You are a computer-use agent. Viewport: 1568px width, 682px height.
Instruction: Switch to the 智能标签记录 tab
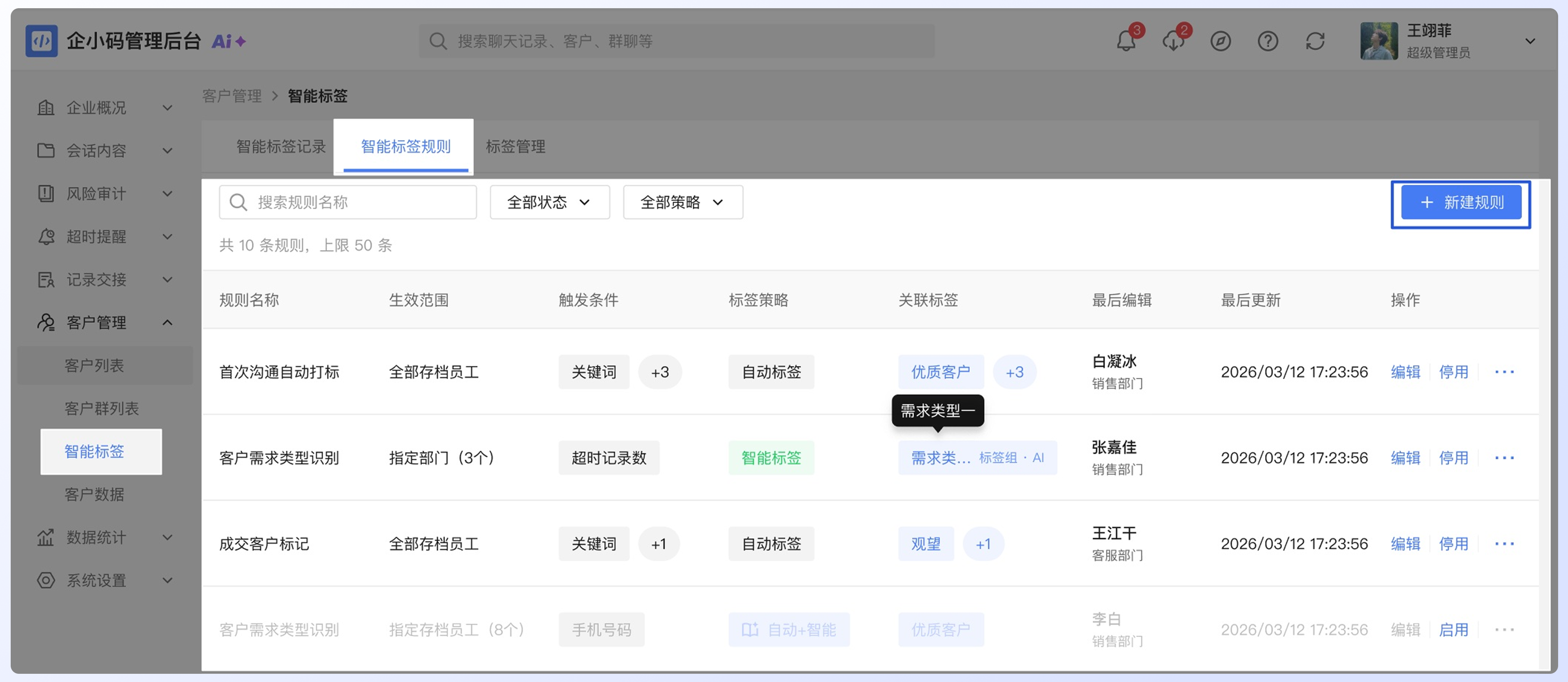[281, 146]
